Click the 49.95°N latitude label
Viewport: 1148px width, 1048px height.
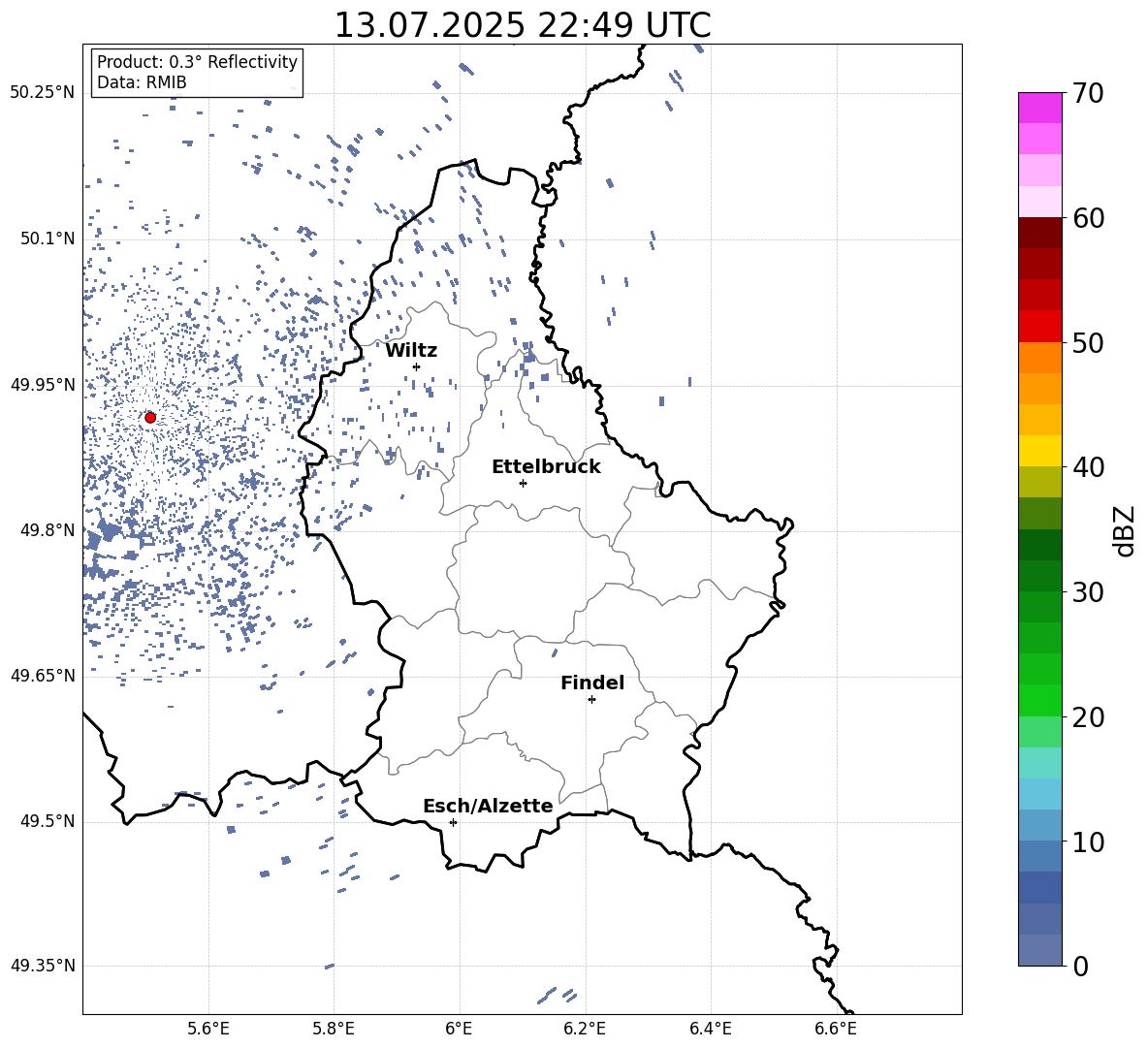tap(43, 384)
